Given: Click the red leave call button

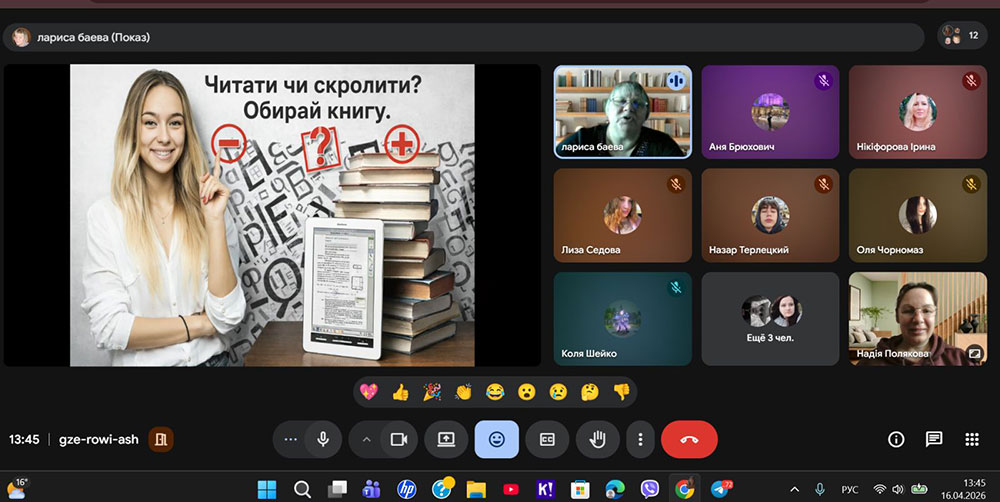Looking at the screenshot, I should [x=688, y=439].
